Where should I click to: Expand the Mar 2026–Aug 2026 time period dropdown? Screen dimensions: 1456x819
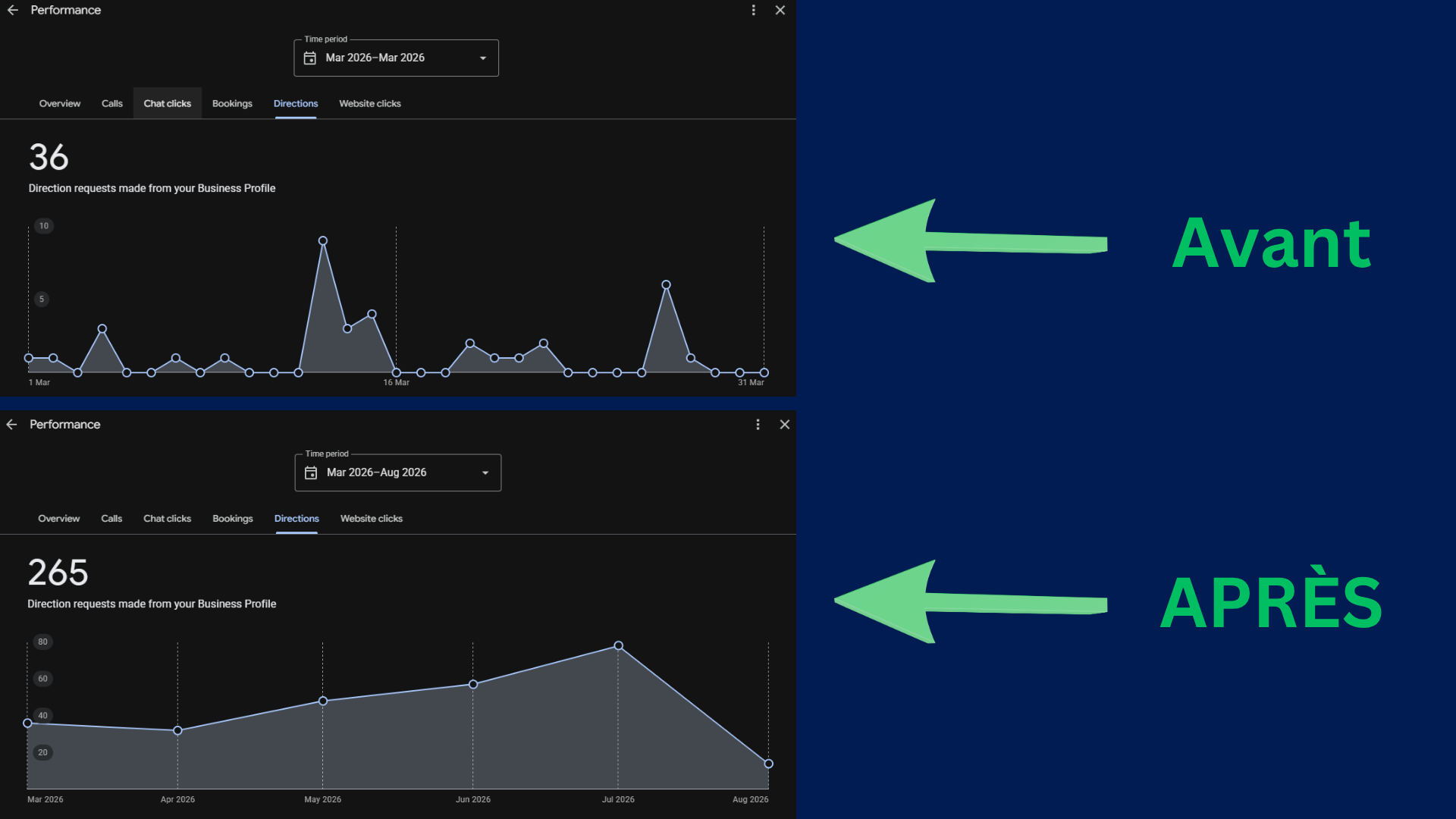[485, 473]
